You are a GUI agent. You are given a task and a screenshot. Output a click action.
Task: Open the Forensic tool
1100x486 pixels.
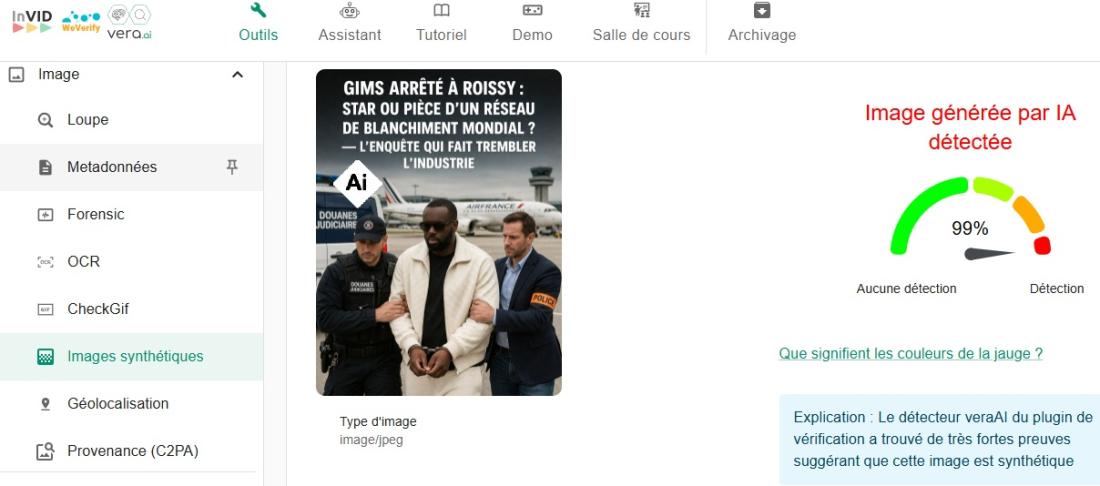(132, 215)
